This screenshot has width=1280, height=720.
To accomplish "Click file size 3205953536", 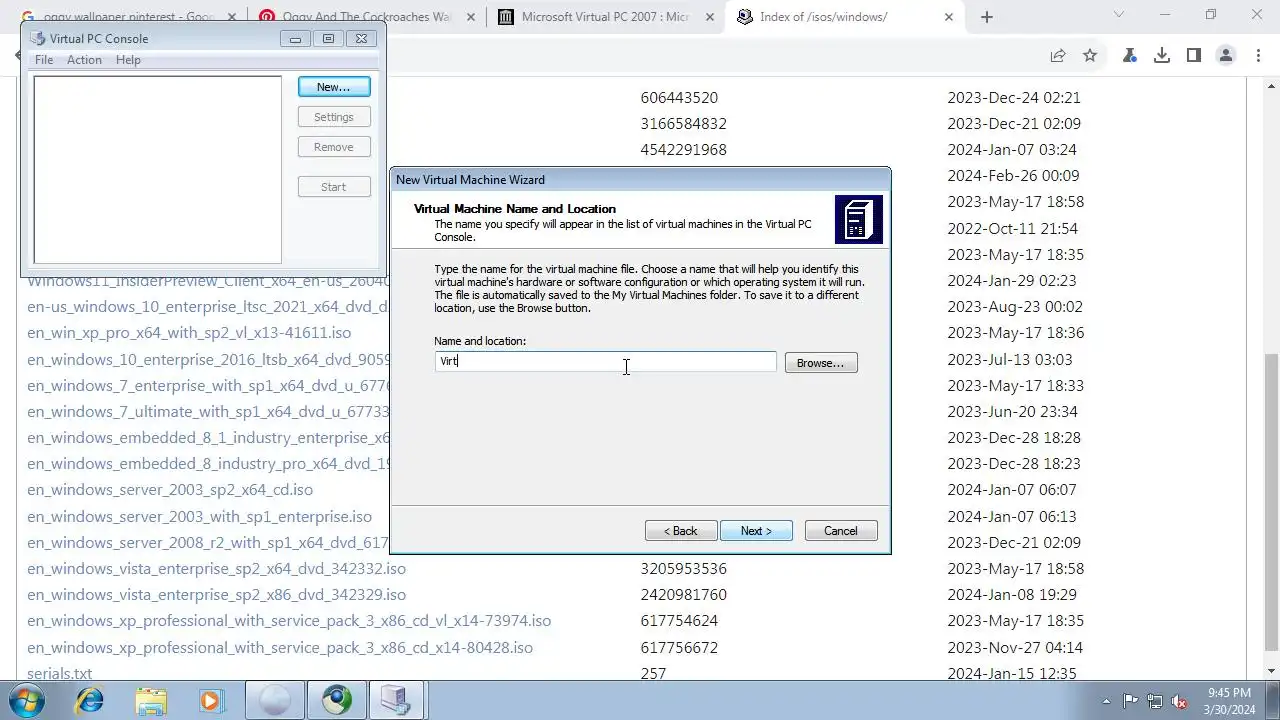I will (x=684, y=569).
